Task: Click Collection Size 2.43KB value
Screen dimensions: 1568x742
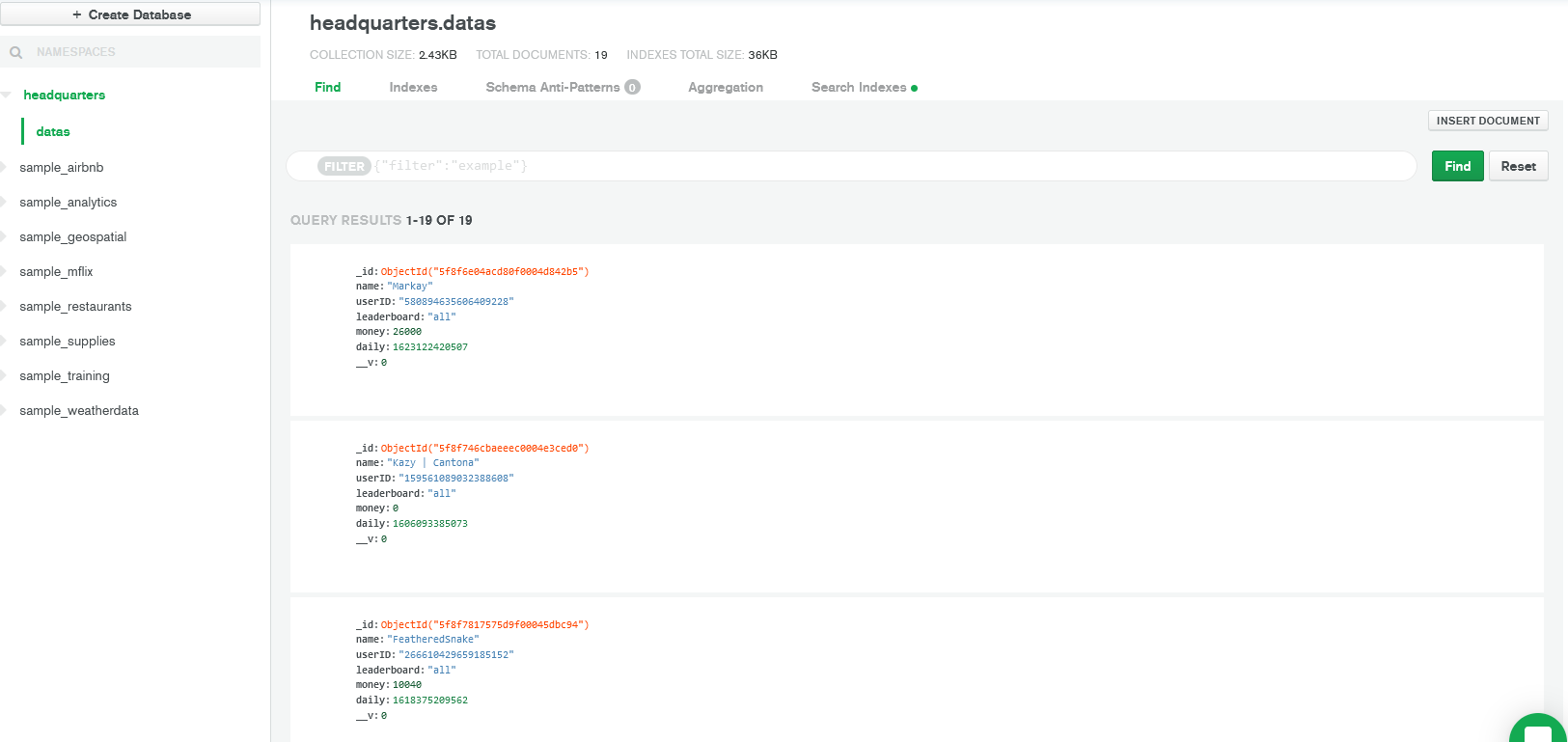Action: (x=438, y=55)
